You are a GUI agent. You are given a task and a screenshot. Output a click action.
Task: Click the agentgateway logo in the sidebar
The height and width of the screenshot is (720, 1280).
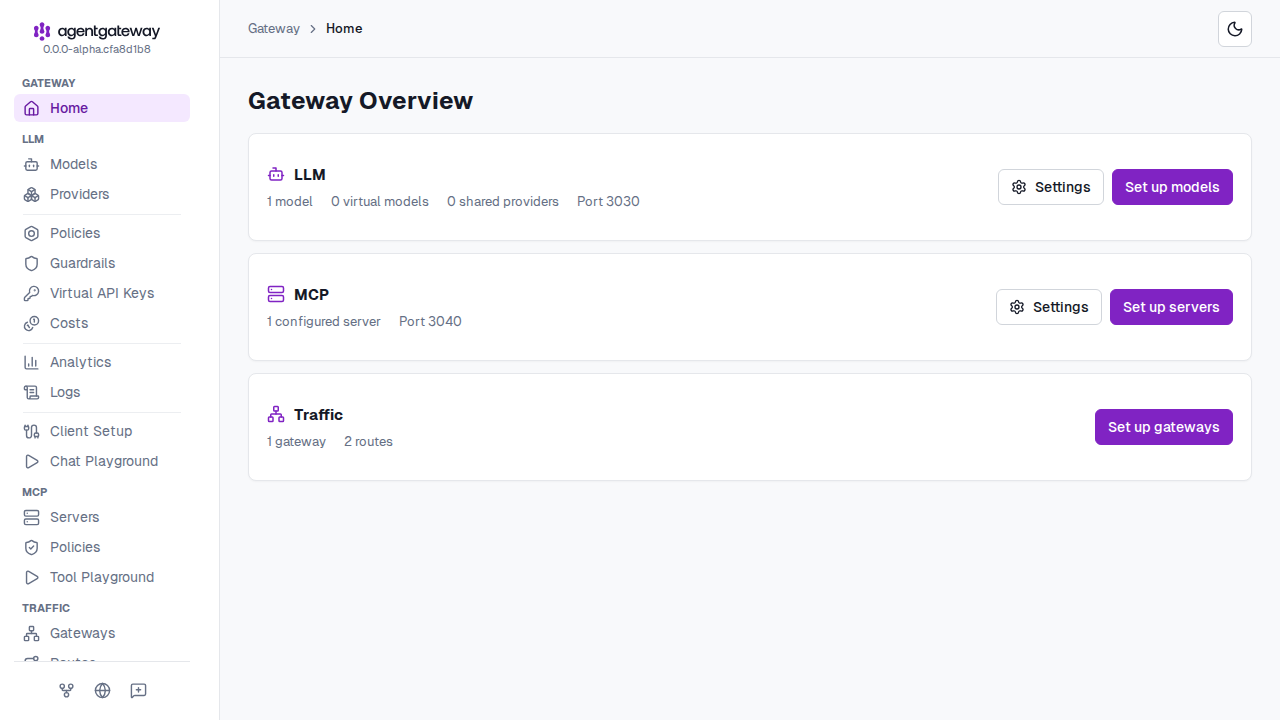pos(97,31)
